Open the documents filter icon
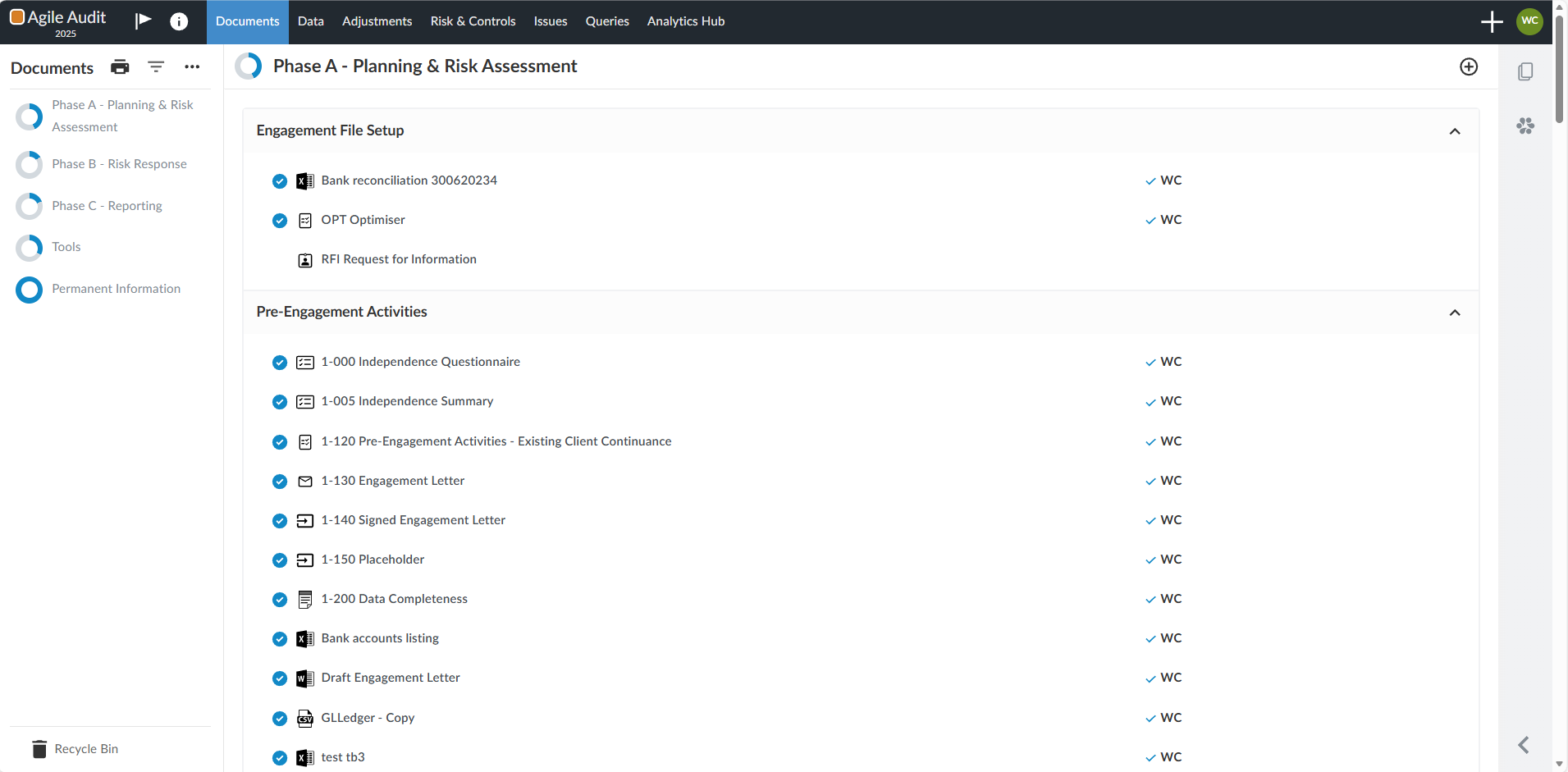Viewport: 1568px width, 772px height. pos(156,67)
